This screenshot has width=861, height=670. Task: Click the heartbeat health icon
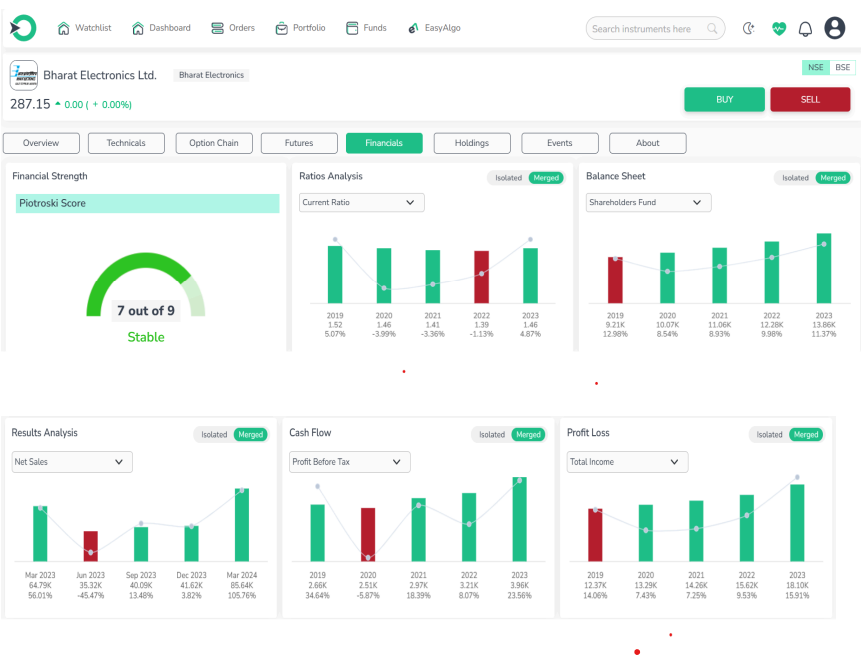click(779, 29)
